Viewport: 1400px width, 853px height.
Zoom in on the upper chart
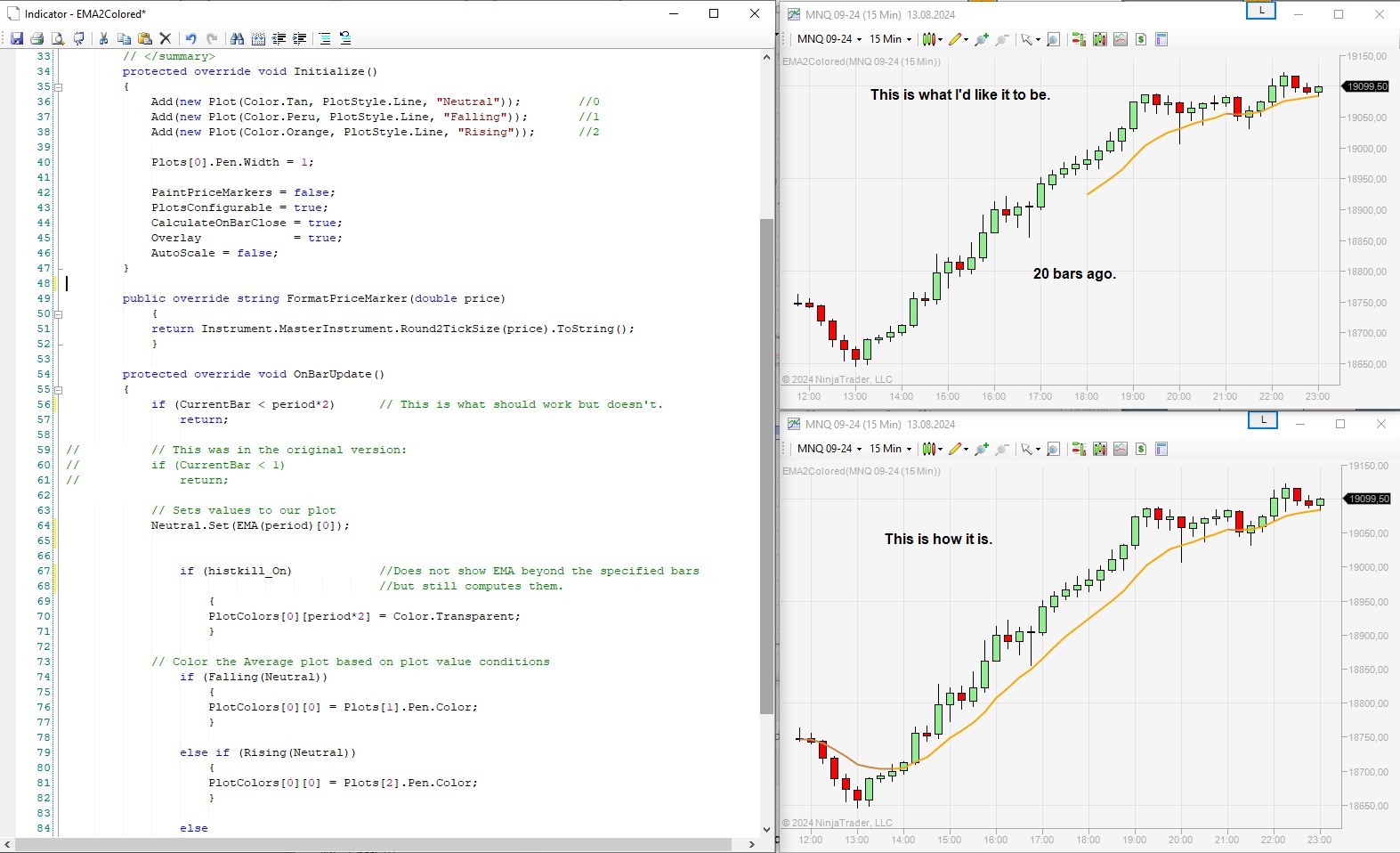point(982,39)
